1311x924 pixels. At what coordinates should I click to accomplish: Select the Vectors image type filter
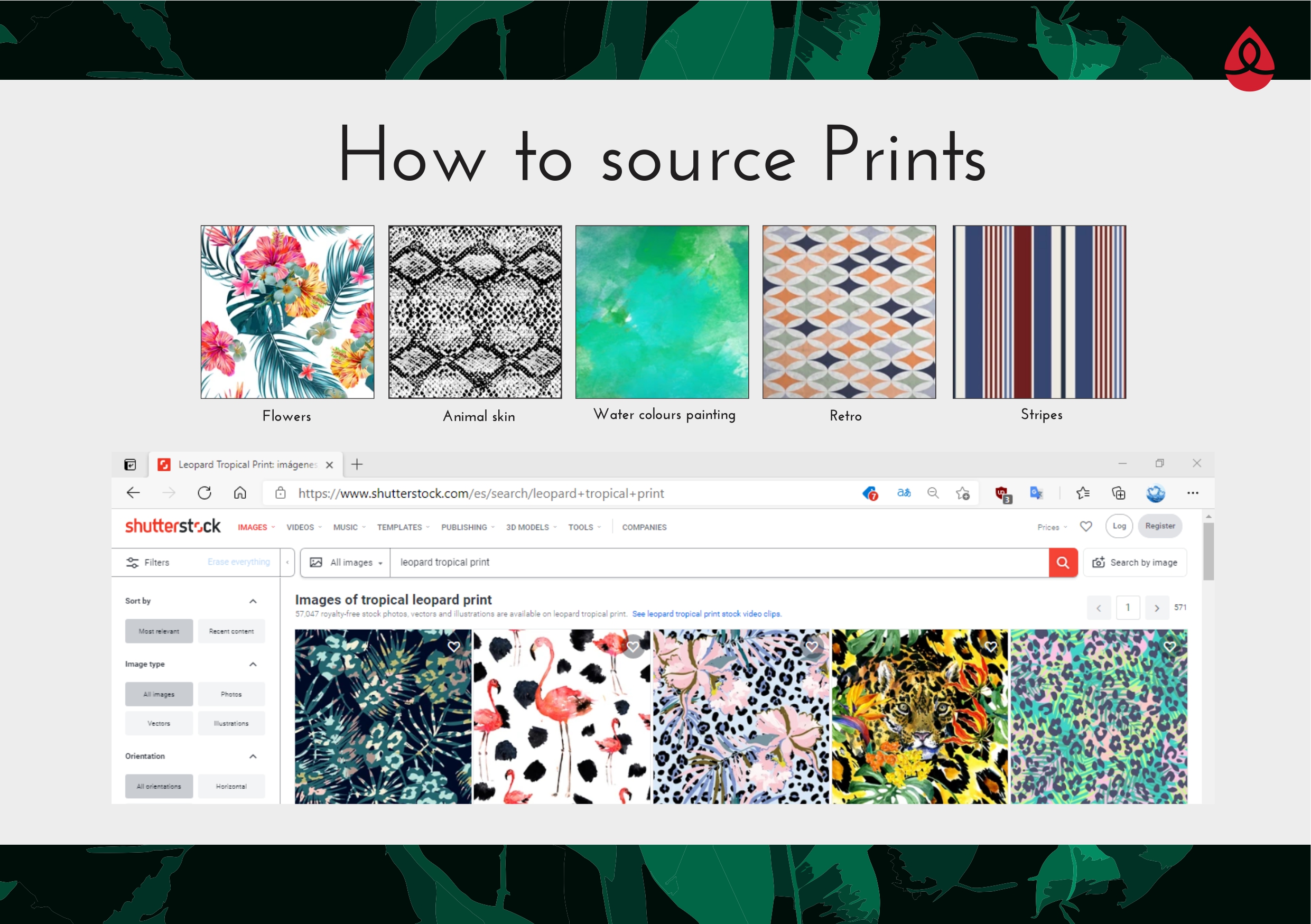coord(159,723)
